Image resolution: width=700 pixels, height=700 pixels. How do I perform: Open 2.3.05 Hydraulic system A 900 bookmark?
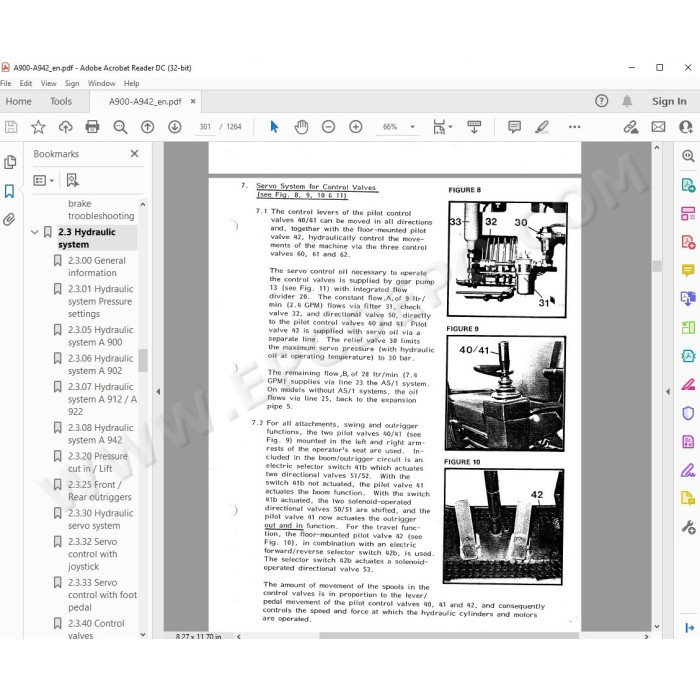(101, 336)
